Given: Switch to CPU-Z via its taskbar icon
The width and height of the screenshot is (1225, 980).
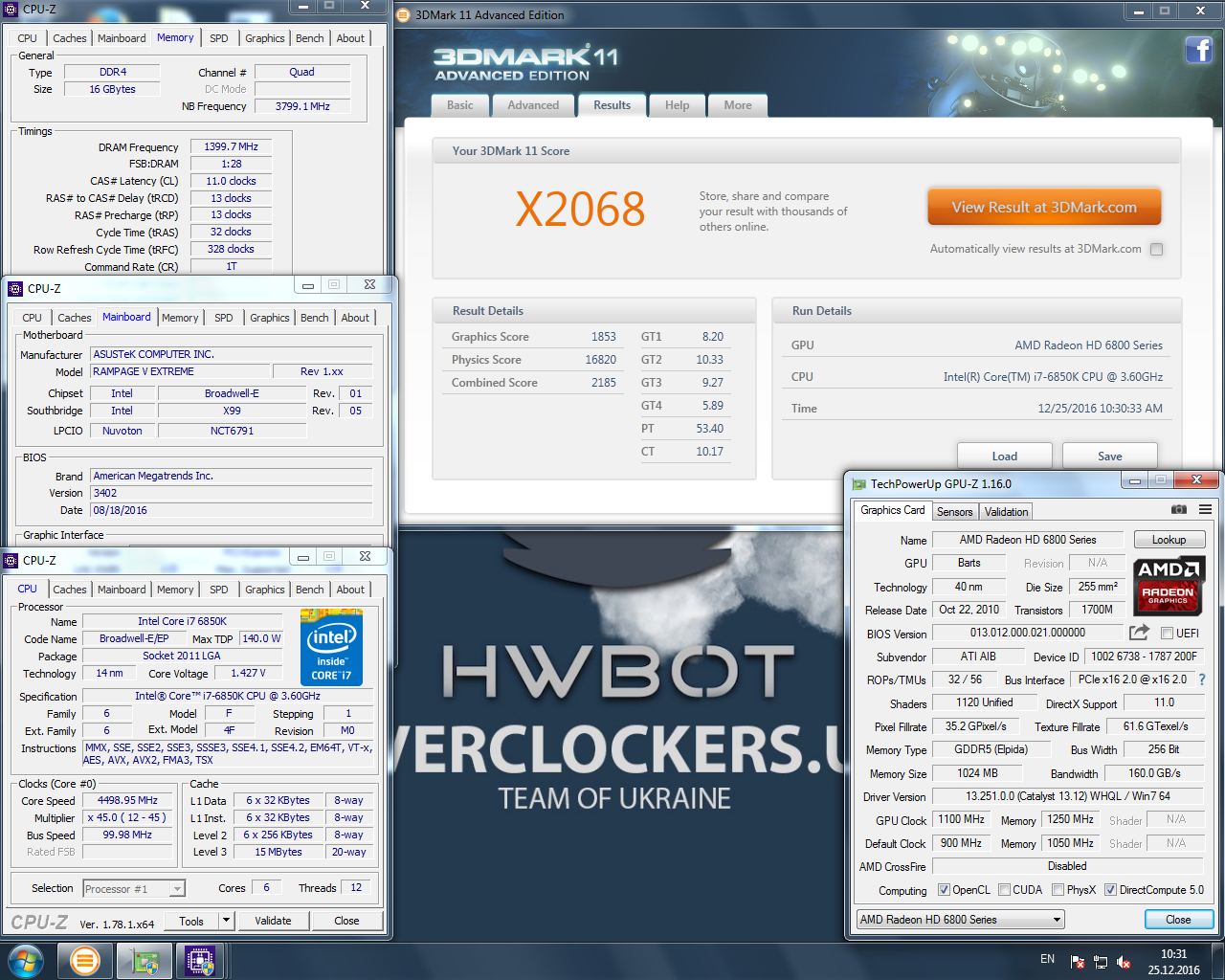Looking at the screenshot, I should 200,961.
